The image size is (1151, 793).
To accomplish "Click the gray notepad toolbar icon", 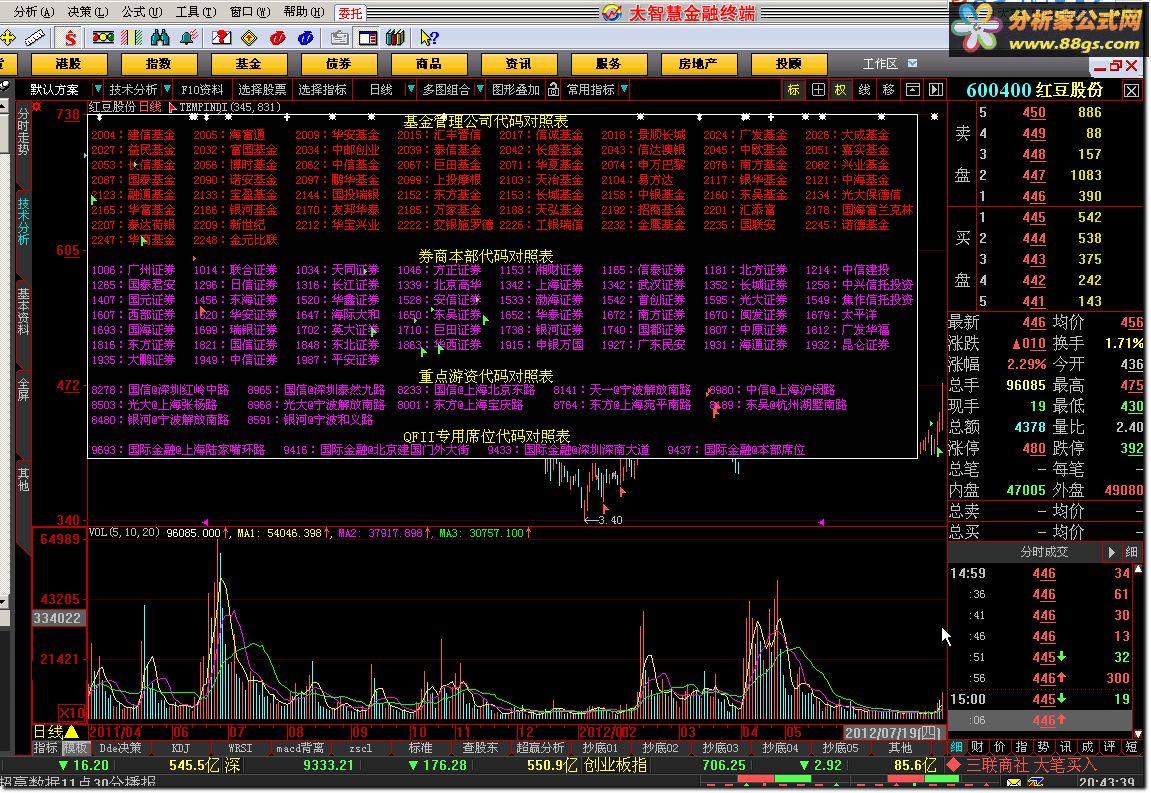I will coord(340,37).
